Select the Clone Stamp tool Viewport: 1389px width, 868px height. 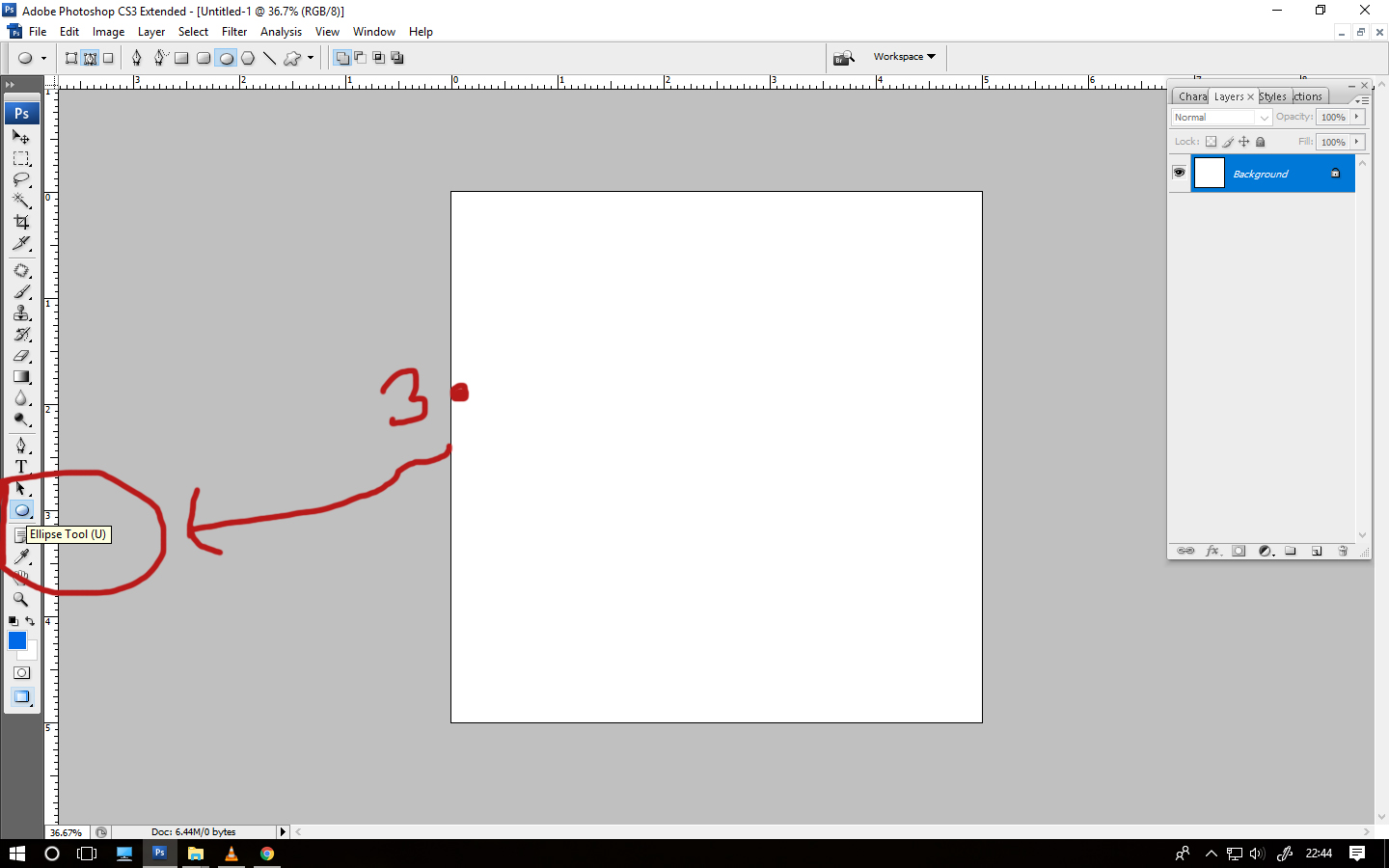pyautogui.click(x=21, y=313)
